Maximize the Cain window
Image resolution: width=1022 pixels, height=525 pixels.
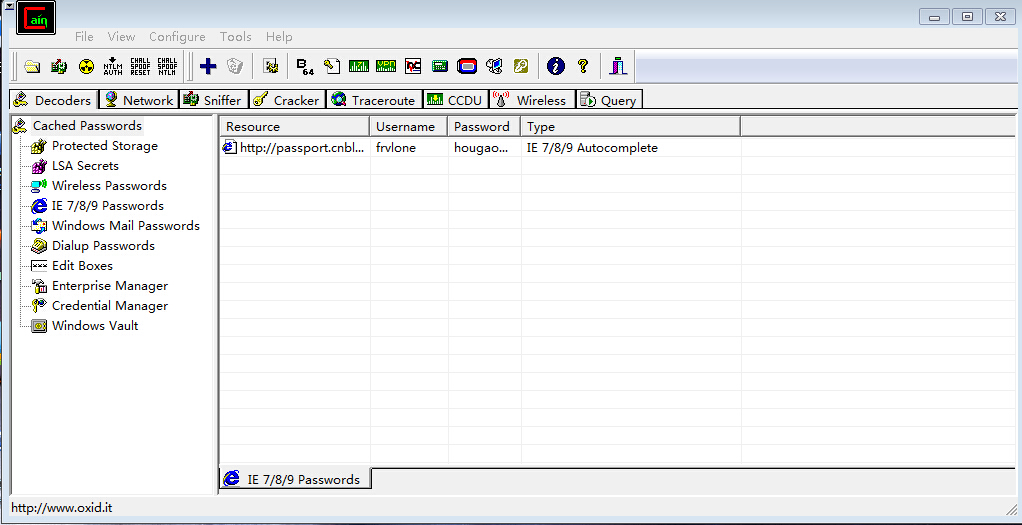tap(967, 17)
